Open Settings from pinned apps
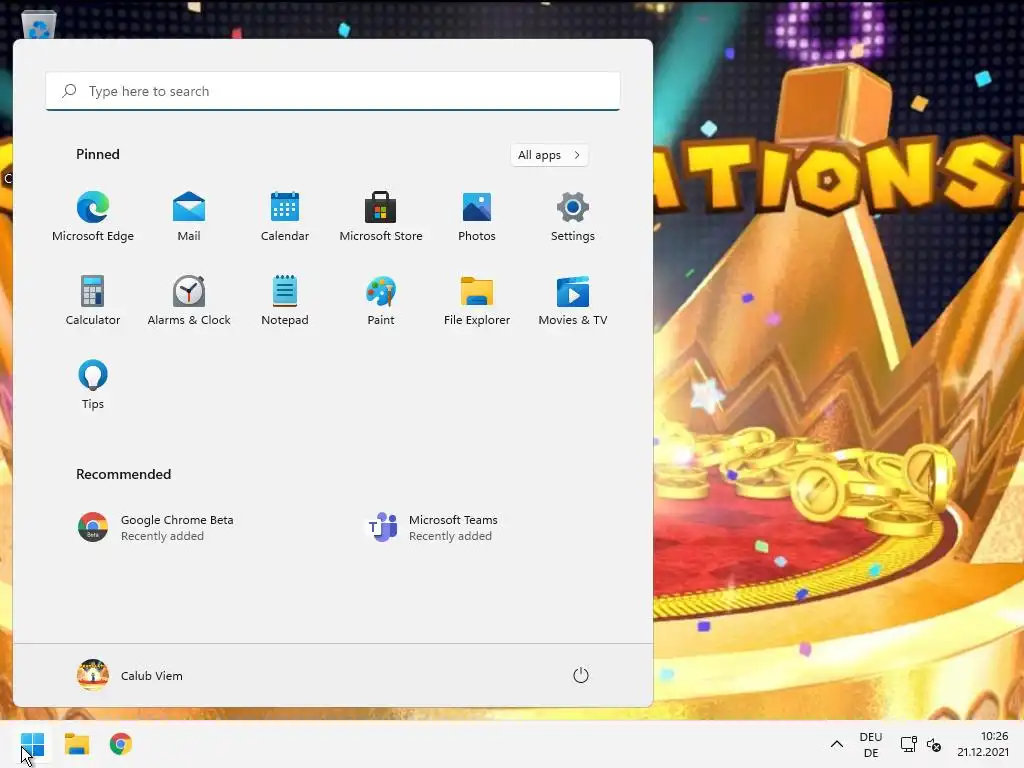The image size is (1024, 768). coord(573,217)
